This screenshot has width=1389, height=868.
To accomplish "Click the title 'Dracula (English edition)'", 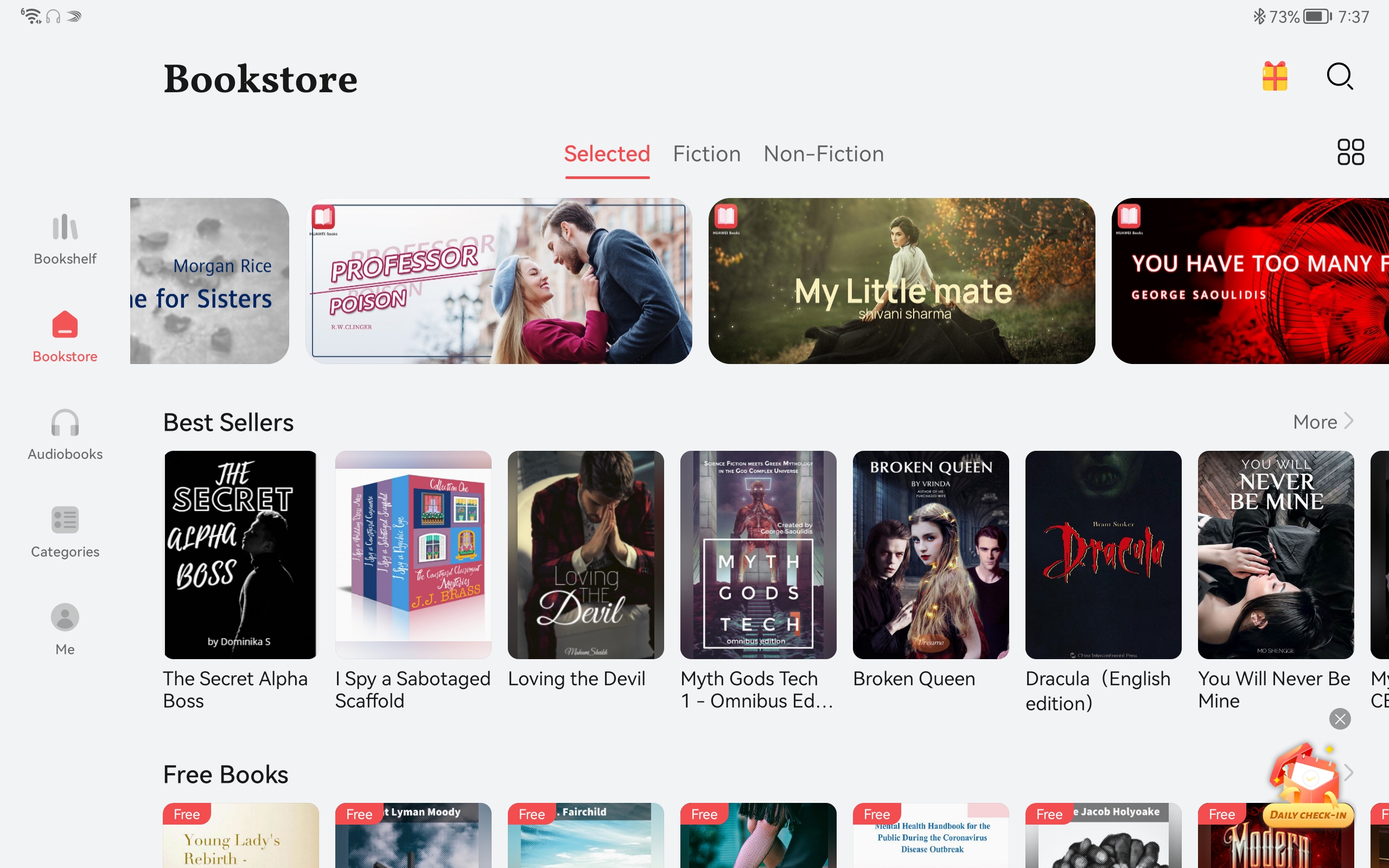I will [x=1098, y=691].
